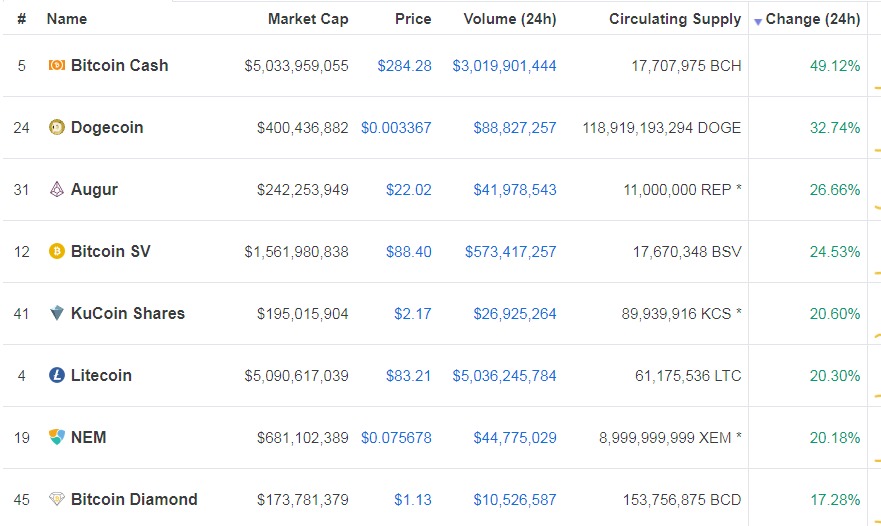This screenshot has height=526, width=881.
Task: Sort by the Name column header
Action: 67,19
